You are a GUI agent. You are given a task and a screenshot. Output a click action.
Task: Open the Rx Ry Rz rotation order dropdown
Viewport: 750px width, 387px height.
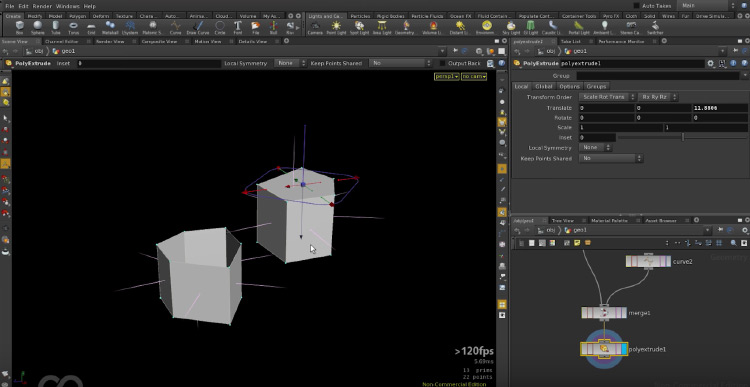pyautogui.click(x=658, y=97)
